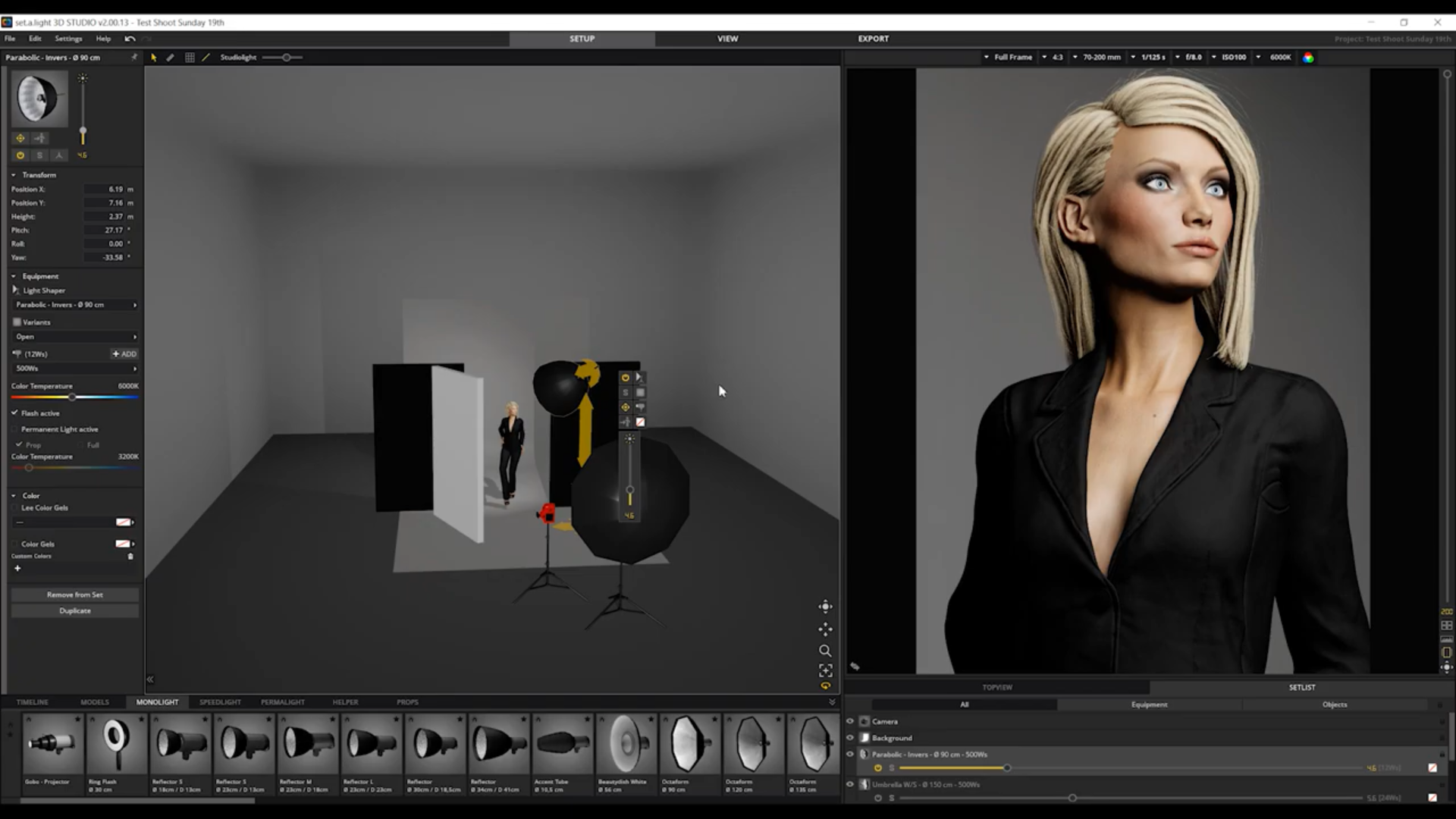The width and height of the screenshot is (1456, 819).
Task: Open the RGB color wheel icon
Action: click(1308, 58)
